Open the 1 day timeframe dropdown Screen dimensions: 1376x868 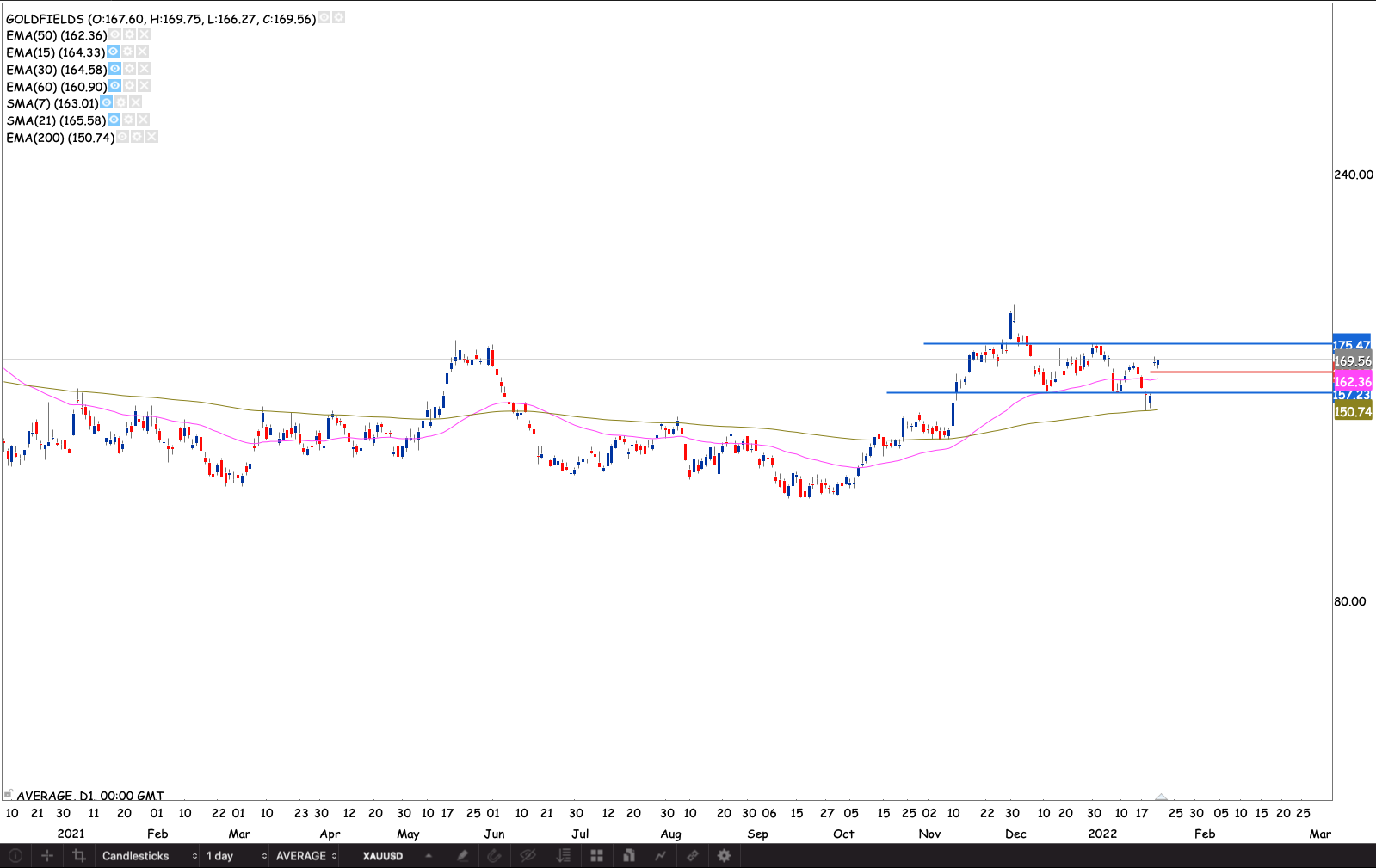(x=236, y=856)
